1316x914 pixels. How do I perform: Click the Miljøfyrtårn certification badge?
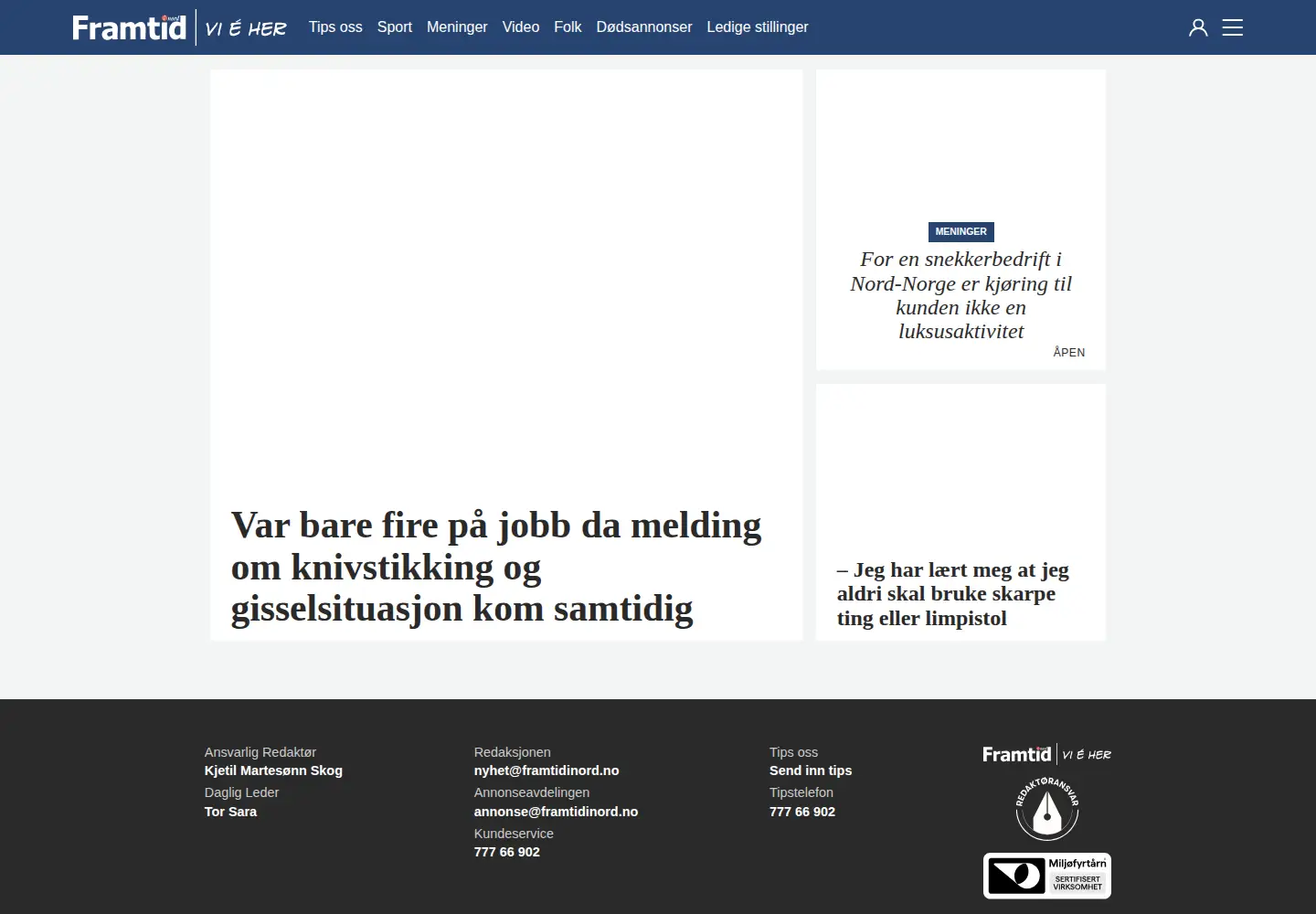tap(1047, 876)
